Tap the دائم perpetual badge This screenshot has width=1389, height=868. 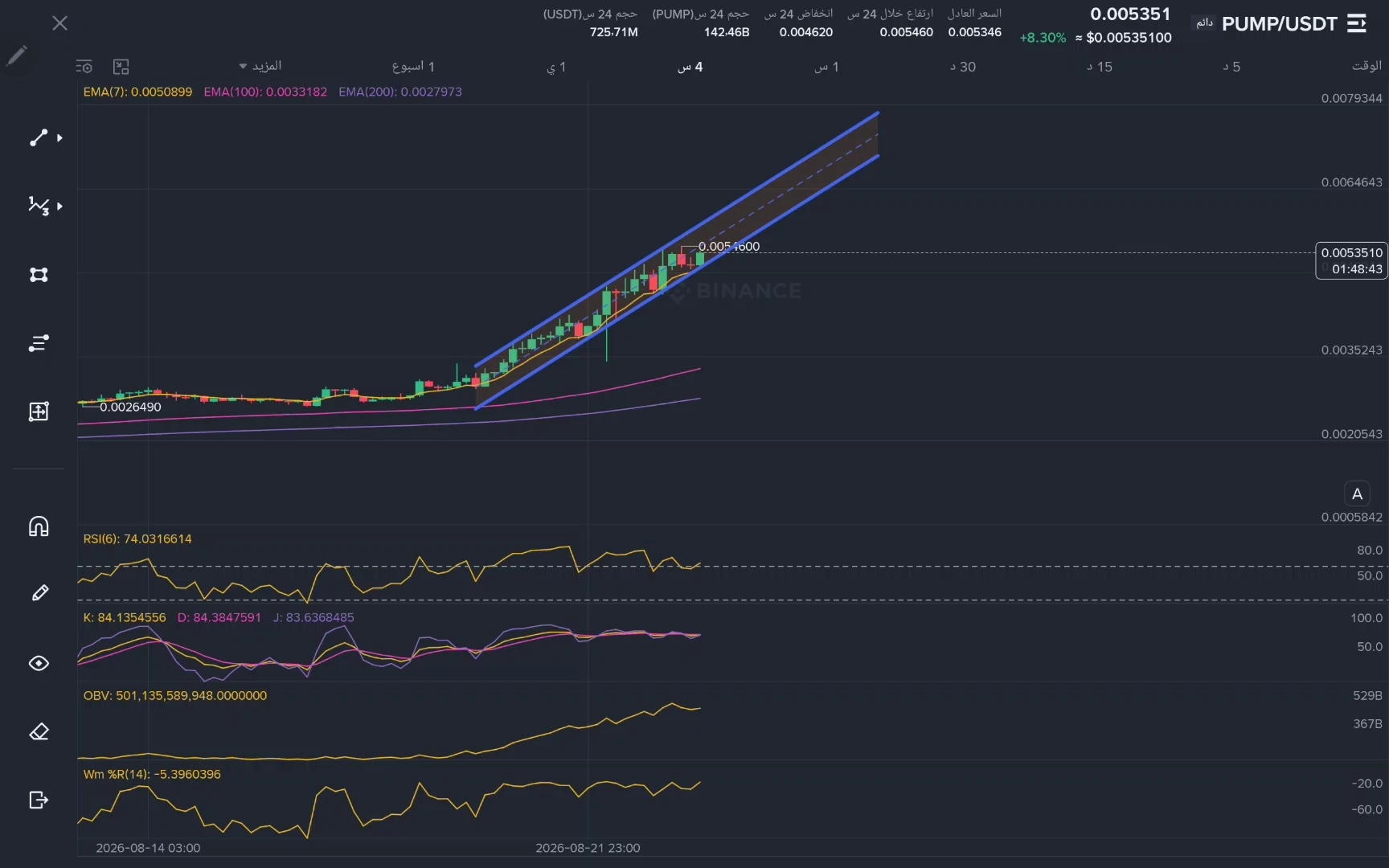tap(1204, 23)
